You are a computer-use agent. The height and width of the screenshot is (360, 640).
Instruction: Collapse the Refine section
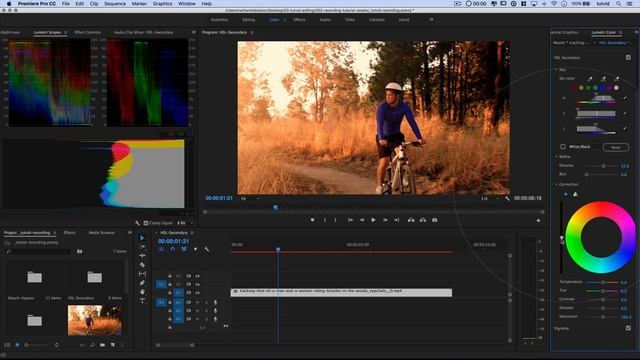[556, 157]
